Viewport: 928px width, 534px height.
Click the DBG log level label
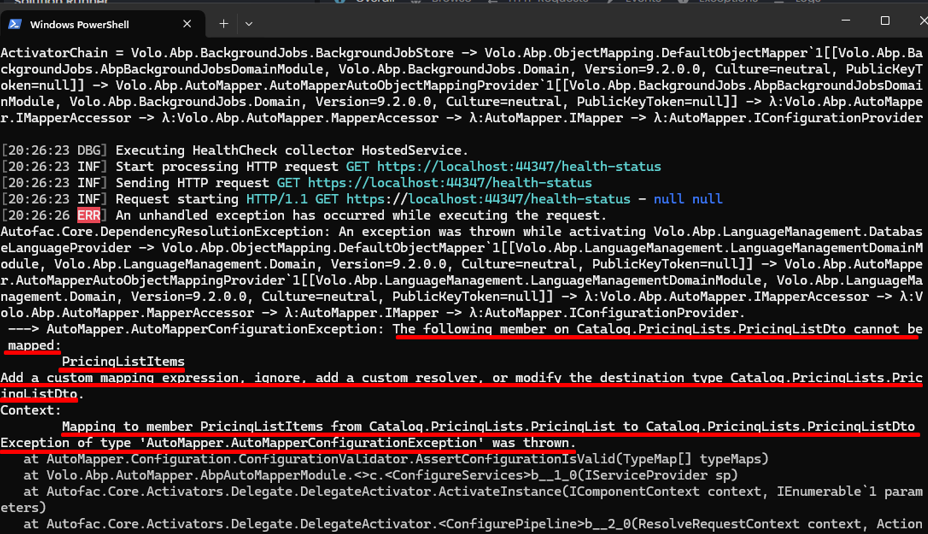point(89,150)
